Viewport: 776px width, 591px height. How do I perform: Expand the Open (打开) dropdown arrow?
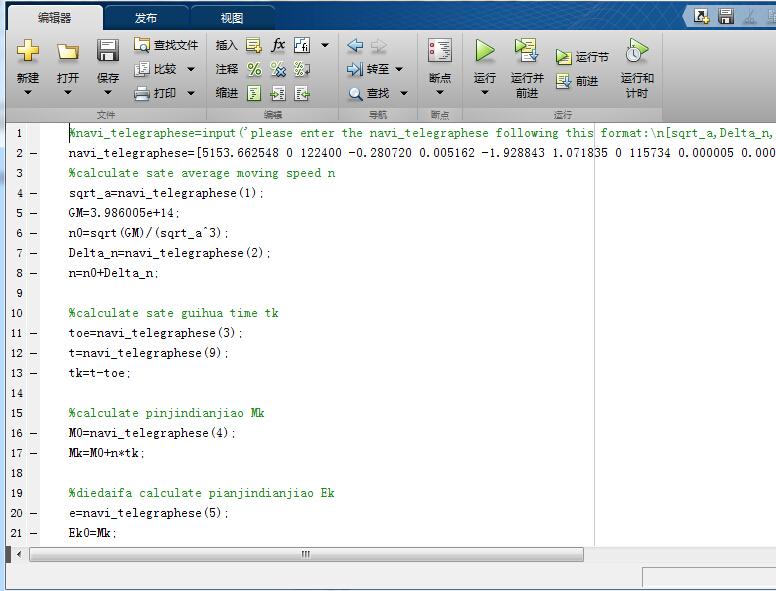pyautogui.click(x=68, y=93)
